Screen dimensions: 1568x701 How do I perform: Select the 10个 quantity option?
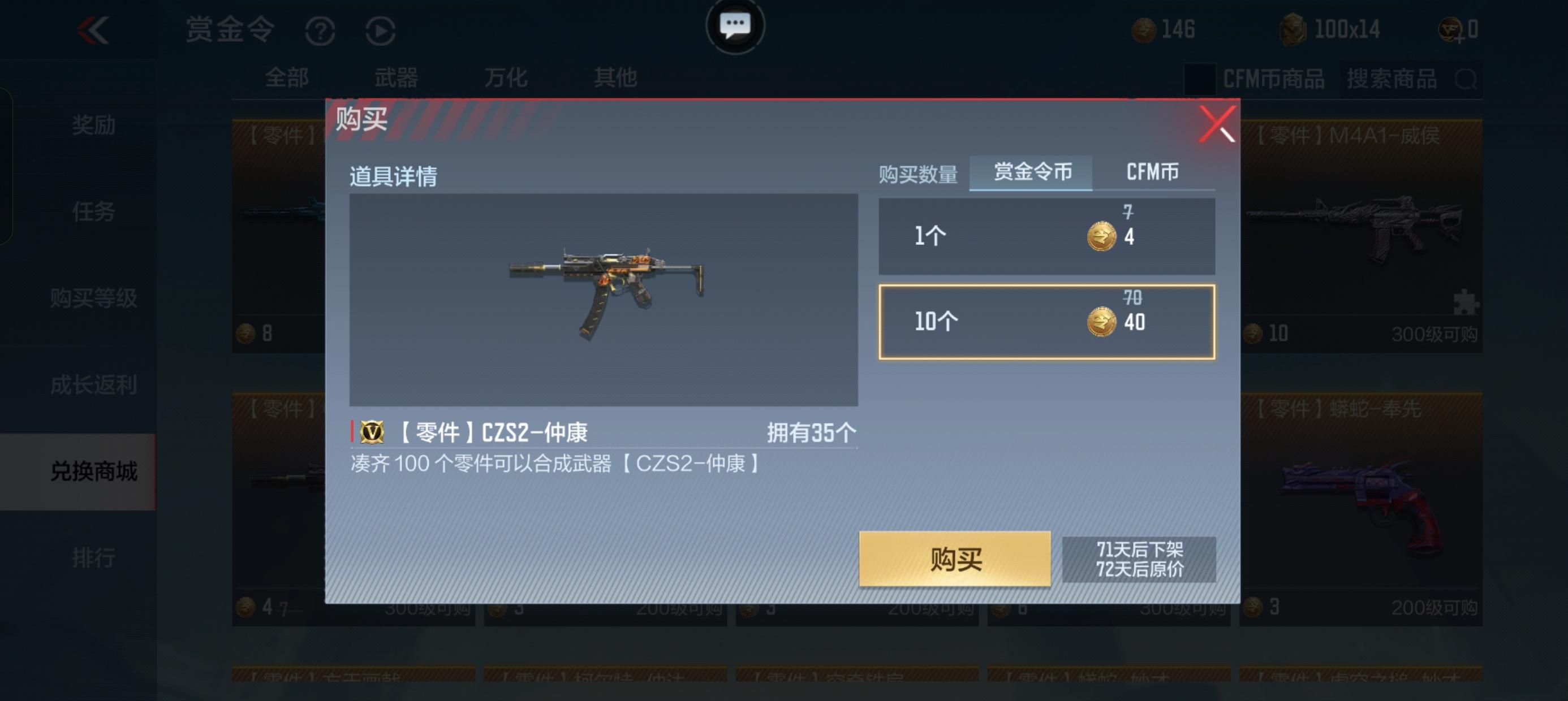click(x=1046, y=322)
